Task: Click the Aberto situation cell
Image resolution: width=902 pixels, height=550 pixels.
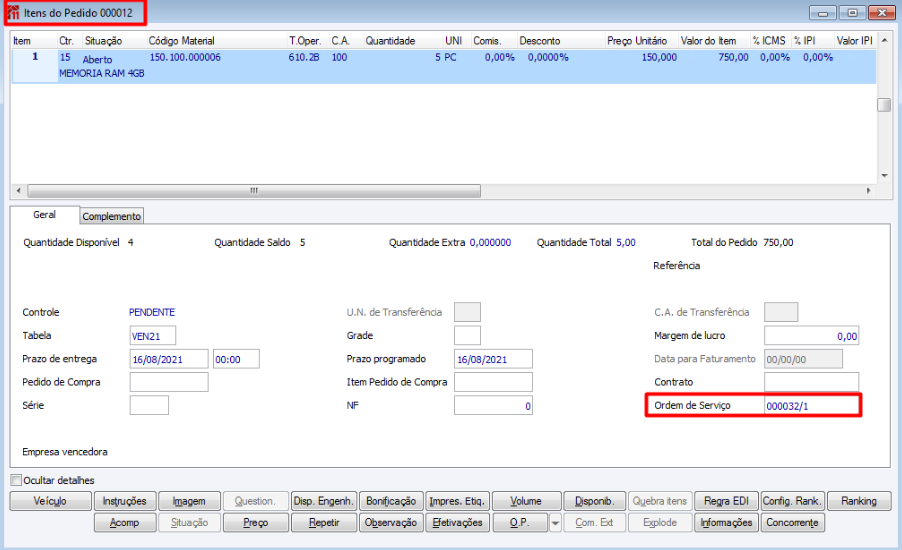Action: [x=97, y=59]
